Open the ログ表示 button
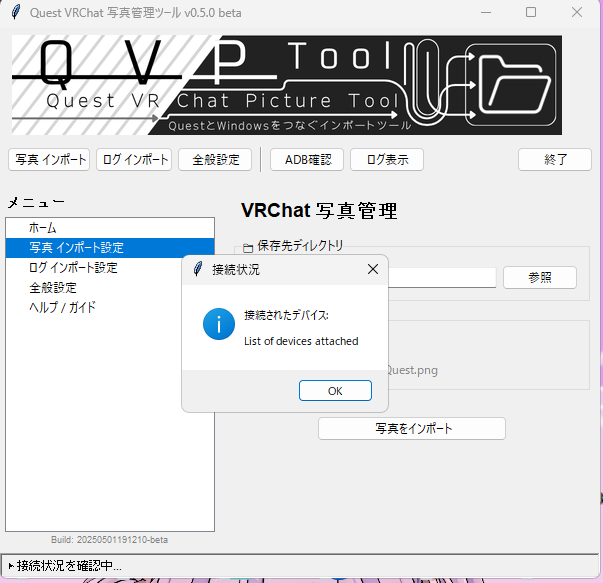603x583 pixels. [x=387, y=159]
